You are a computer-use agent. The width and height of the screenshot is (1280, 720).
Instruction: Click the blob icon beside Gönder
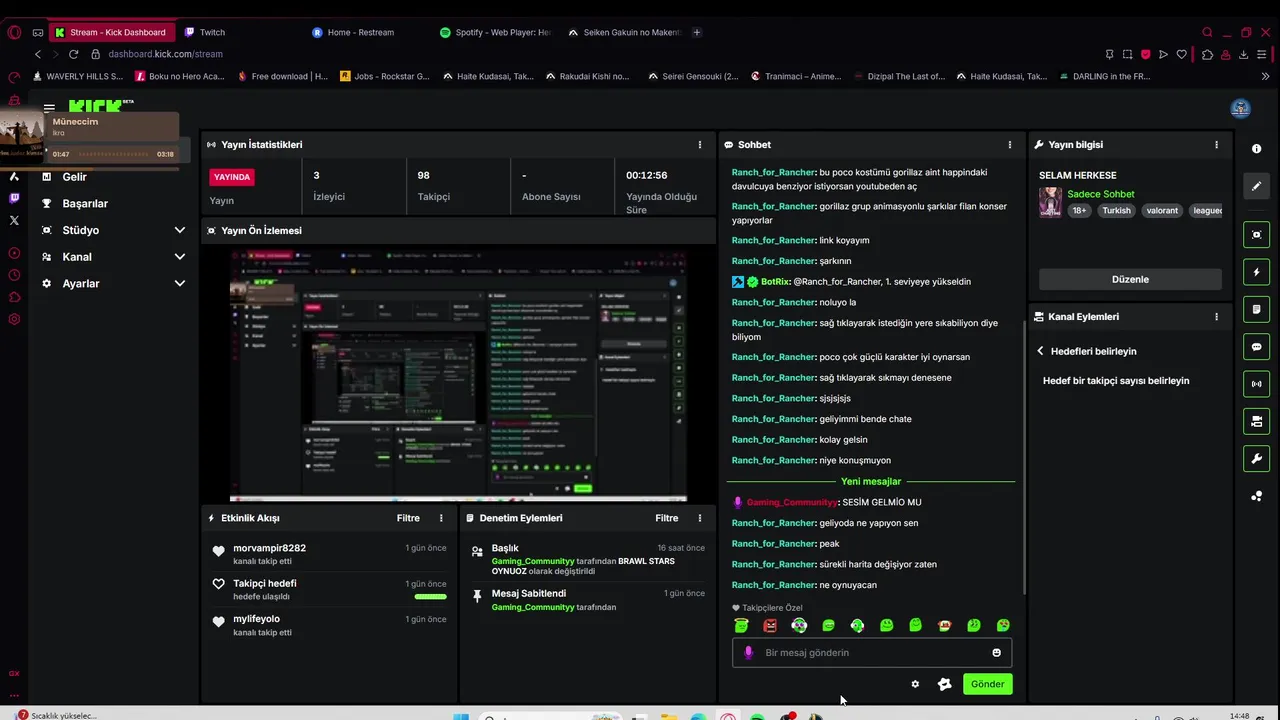(944, 684)
